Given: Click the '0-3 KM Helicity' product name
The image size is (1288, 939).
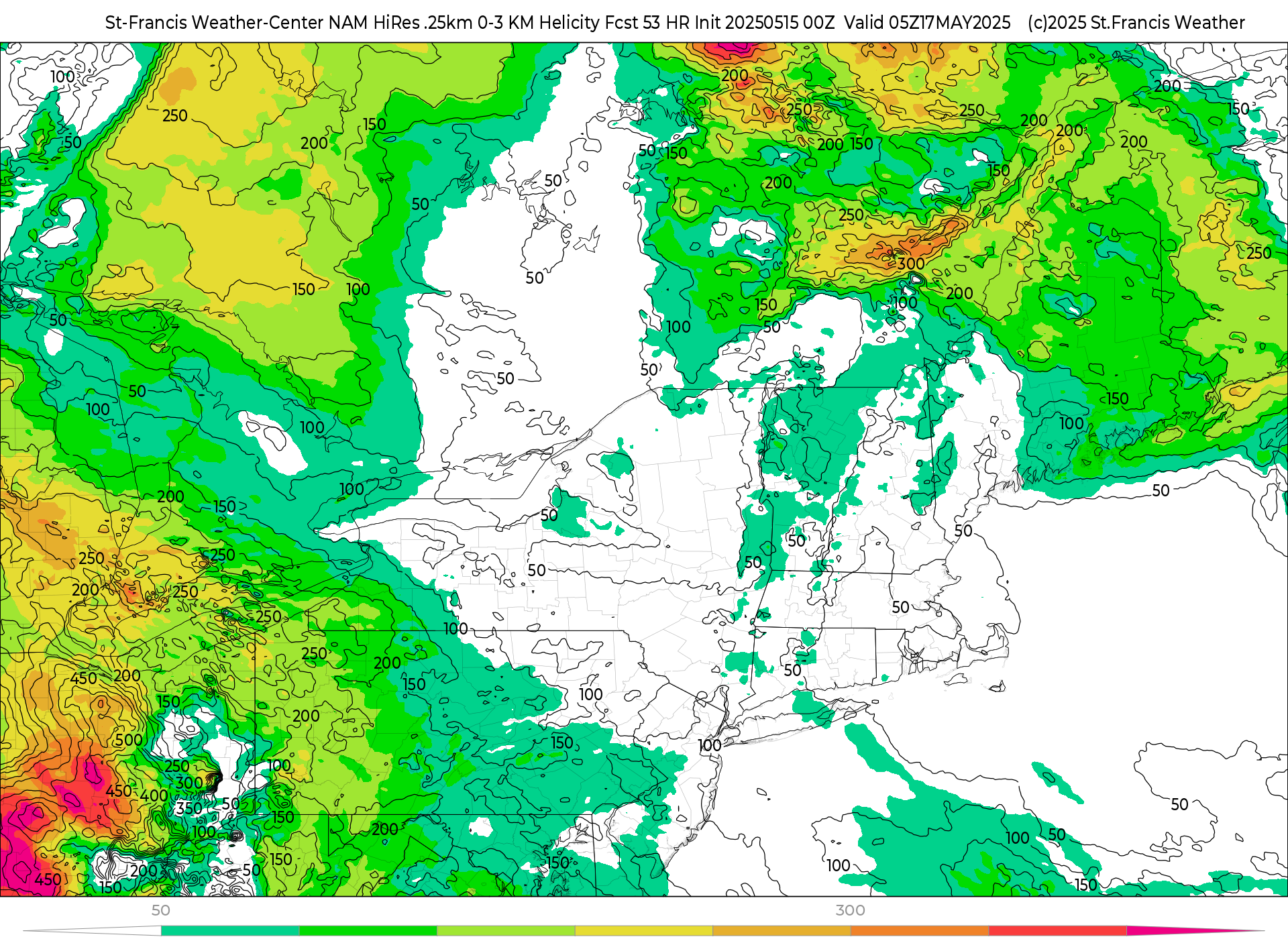Looking at the screenshot, I should [539, 23].
